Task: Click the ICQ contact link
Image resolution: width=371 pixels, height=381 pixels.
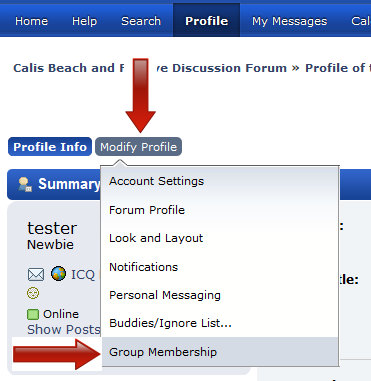Action: click(x=83, y=275)
